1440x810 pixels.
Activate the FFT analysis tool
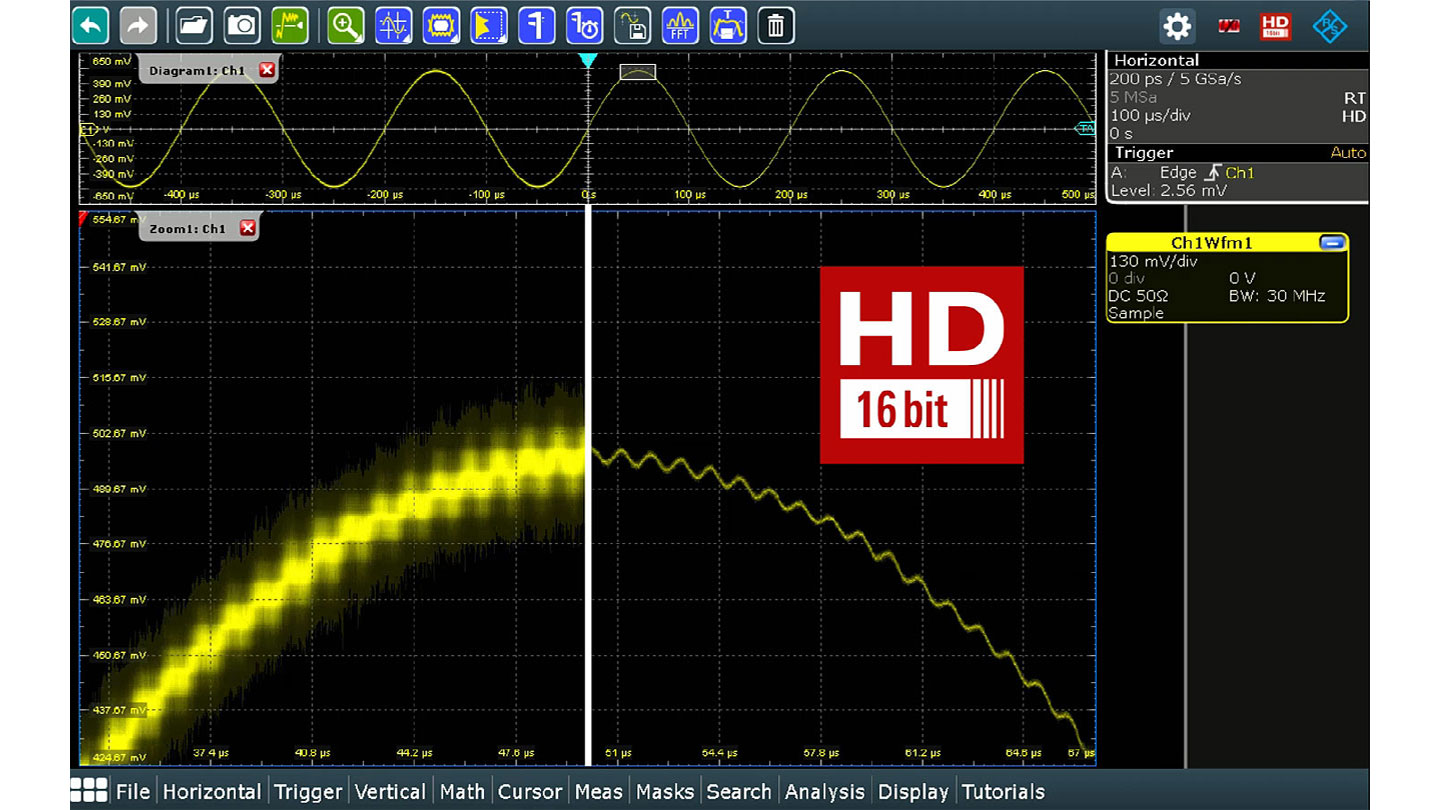pos(681,25)
